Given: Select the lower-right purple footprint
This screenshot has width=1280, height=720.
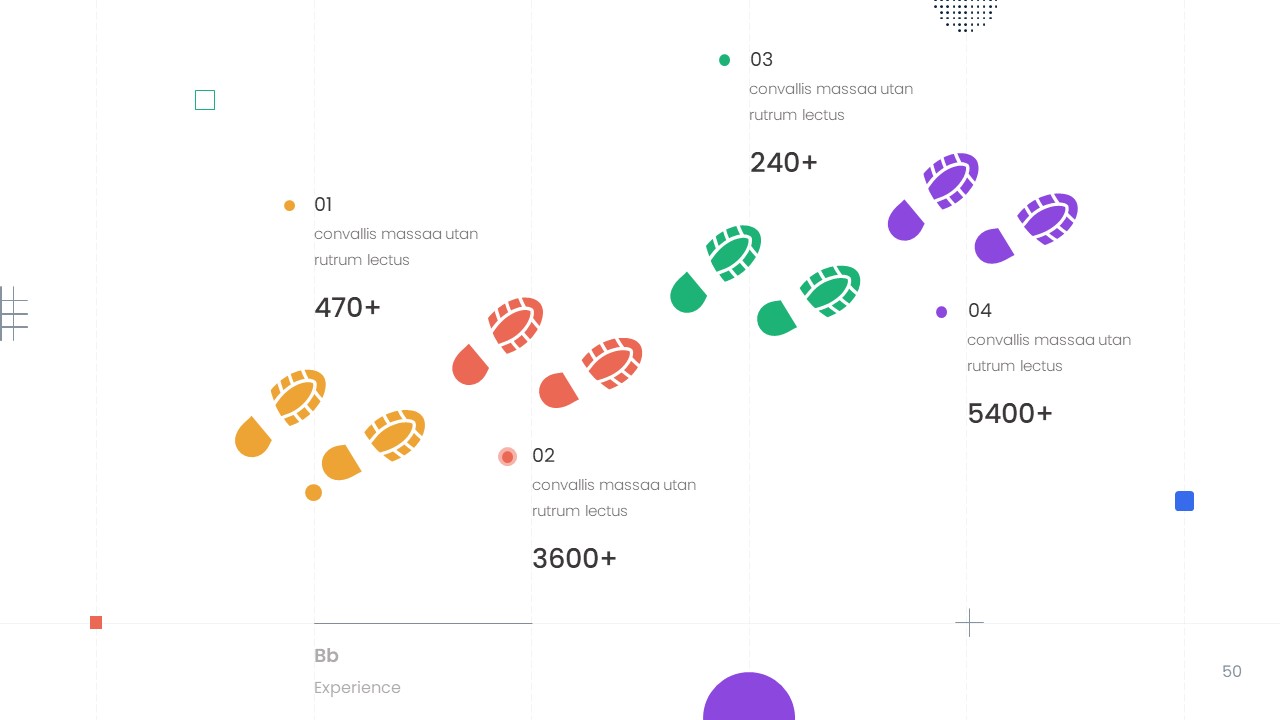Looking at the screenshot, I should point(1027,228).
